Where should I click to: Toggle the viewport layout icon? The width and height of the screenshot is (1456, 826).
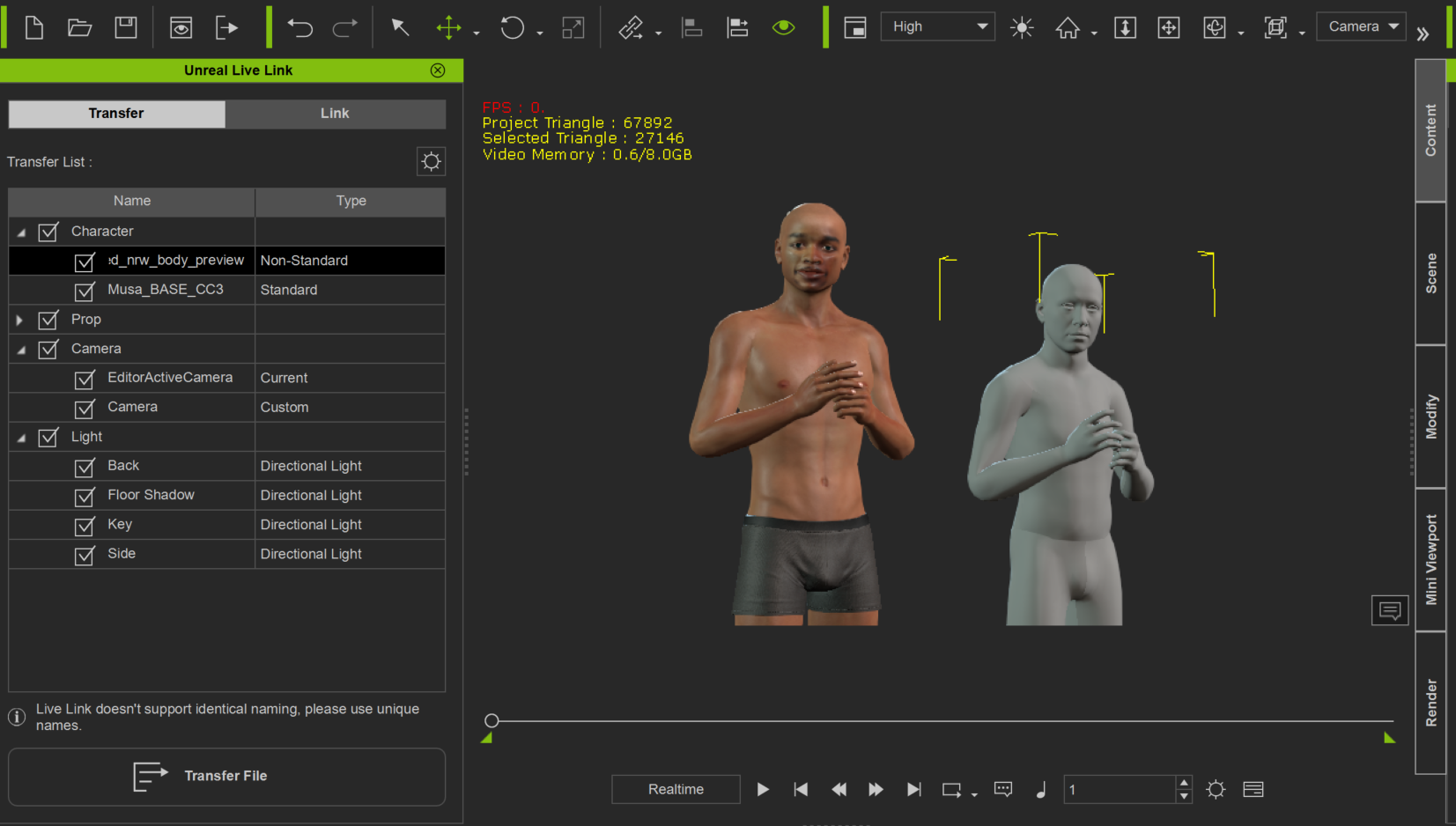click(x=854, y=27)
